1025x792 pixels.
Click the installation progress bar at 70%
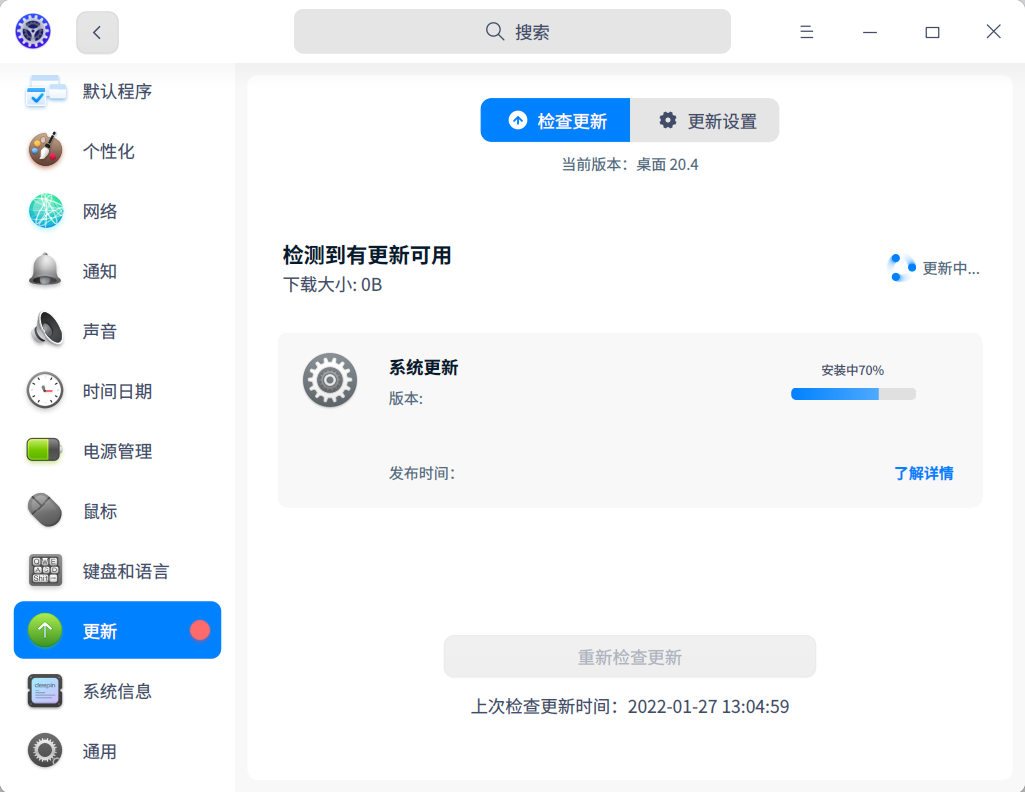tap(853, 394)
